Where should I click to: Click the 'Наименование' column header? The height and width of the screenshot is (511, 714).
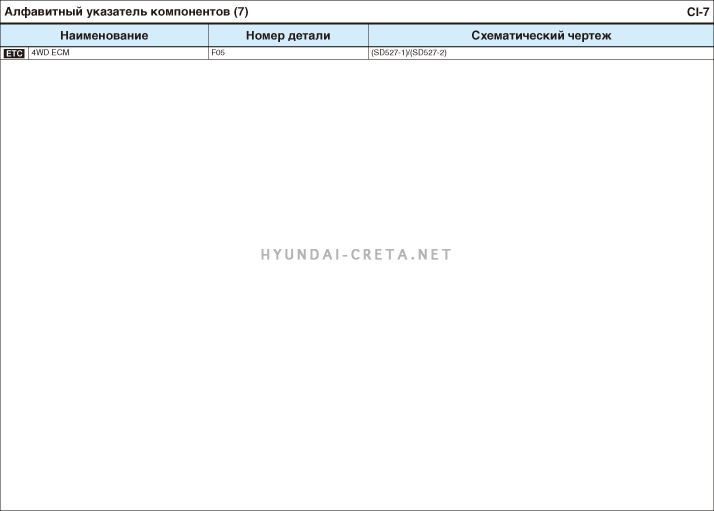point(104,36)
